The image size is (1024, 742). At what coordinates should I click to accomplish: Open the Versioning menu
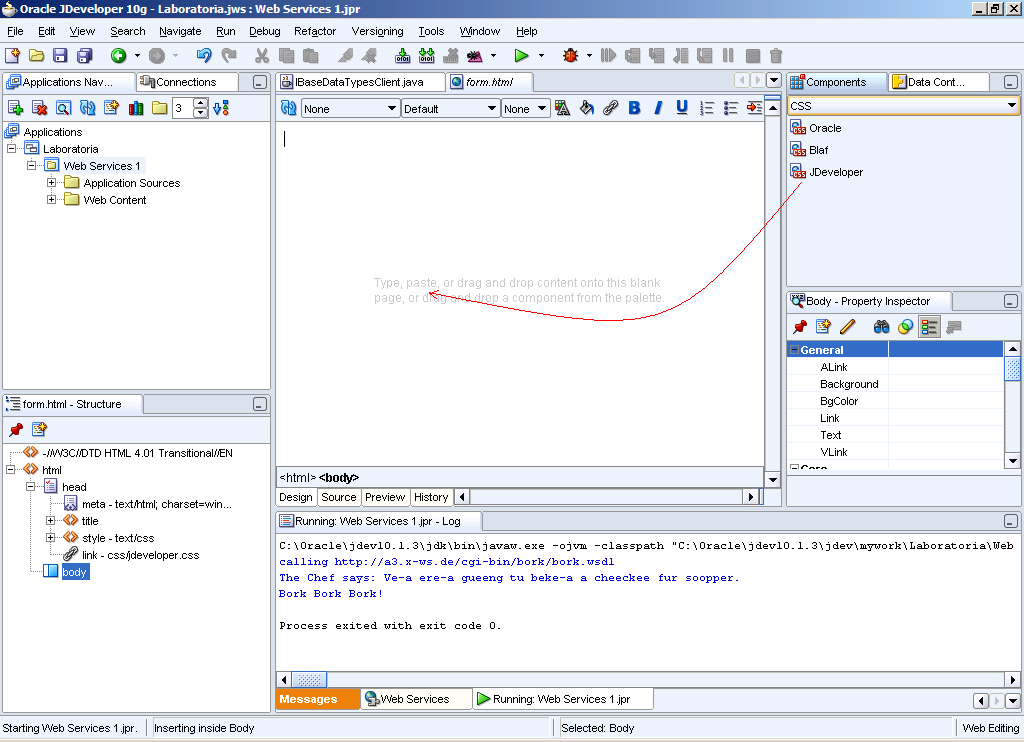(x=377, y=31)
